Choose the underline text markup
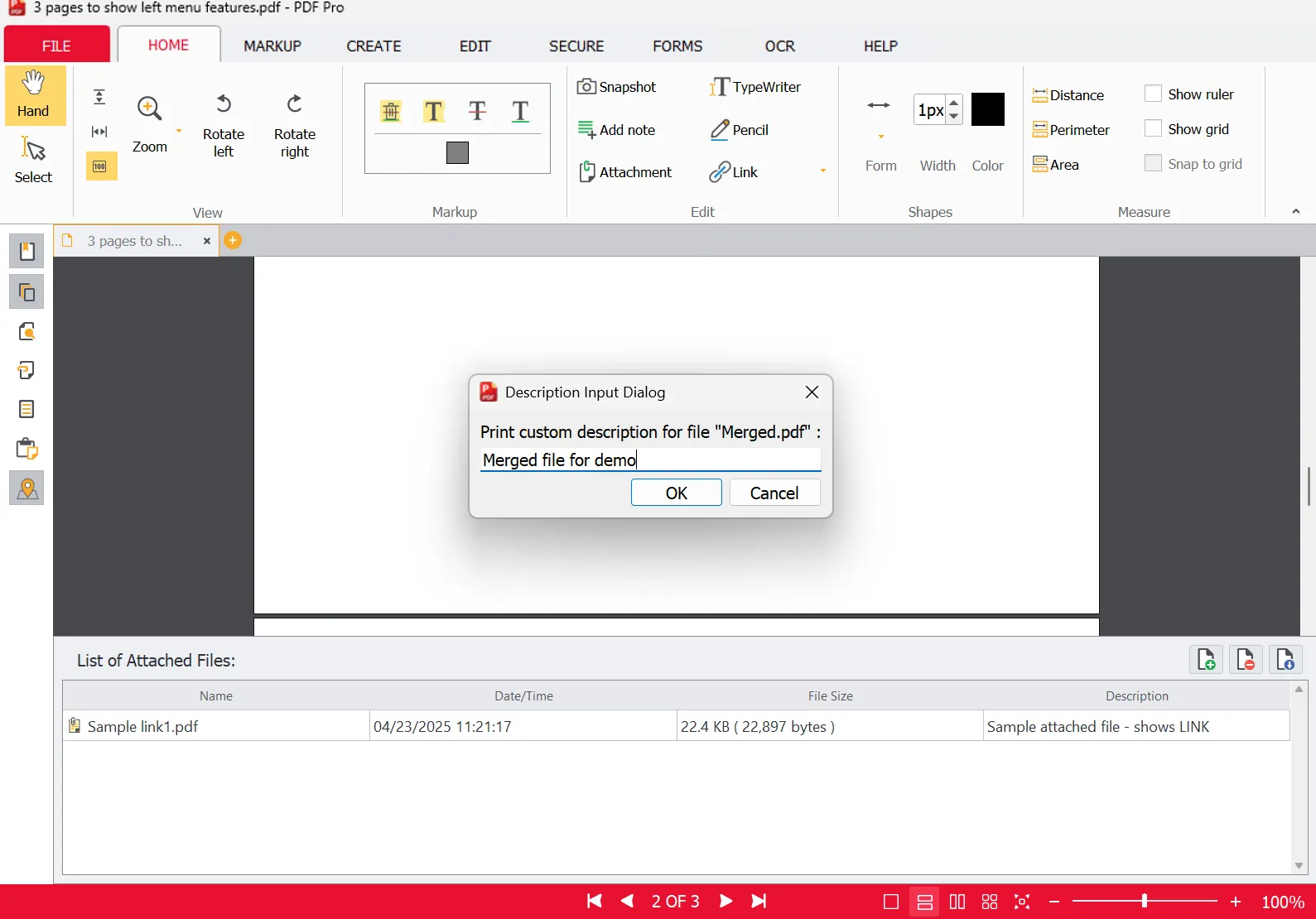 [x=520, y=111]
